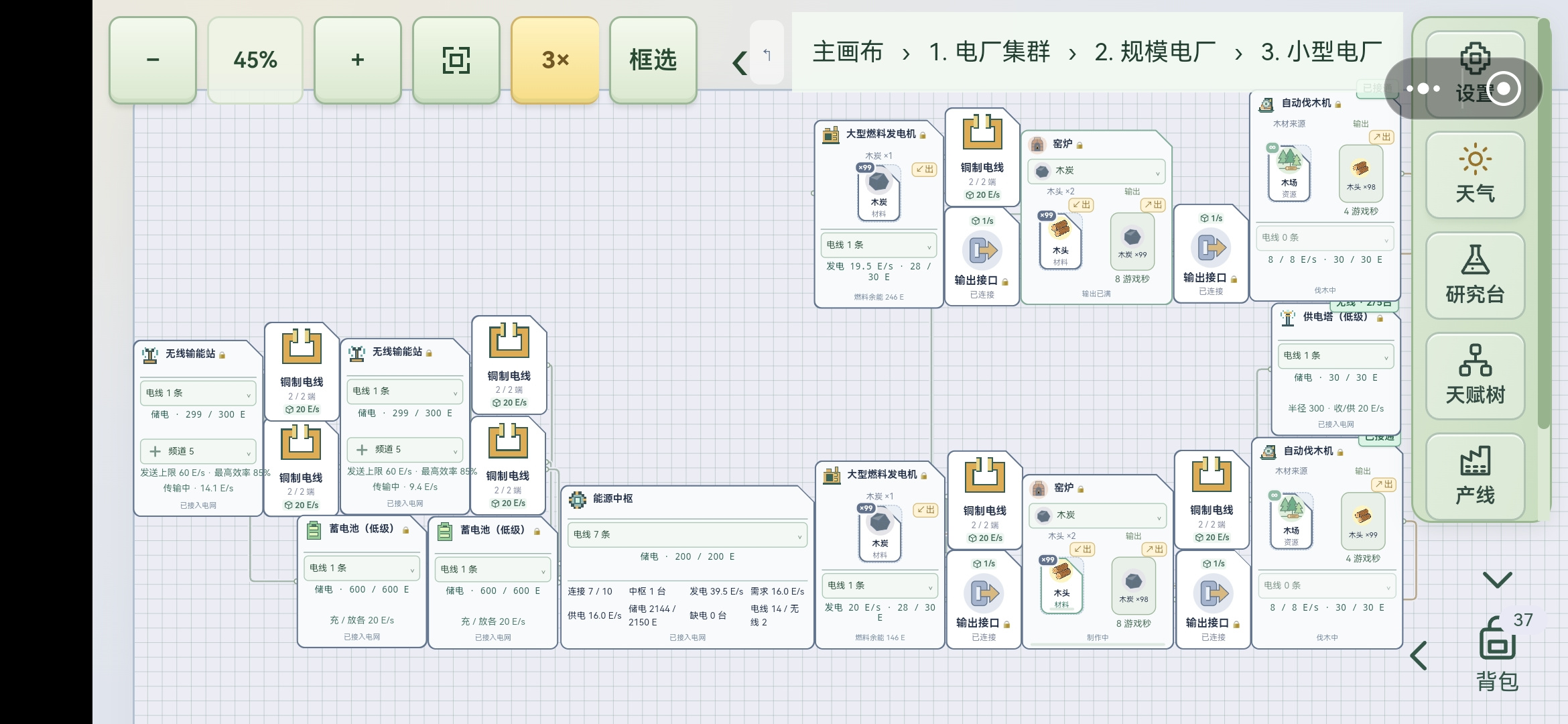Toggle the 3× speed button
The height and width of the screenshot is (724, 1568).
[555, 60]
